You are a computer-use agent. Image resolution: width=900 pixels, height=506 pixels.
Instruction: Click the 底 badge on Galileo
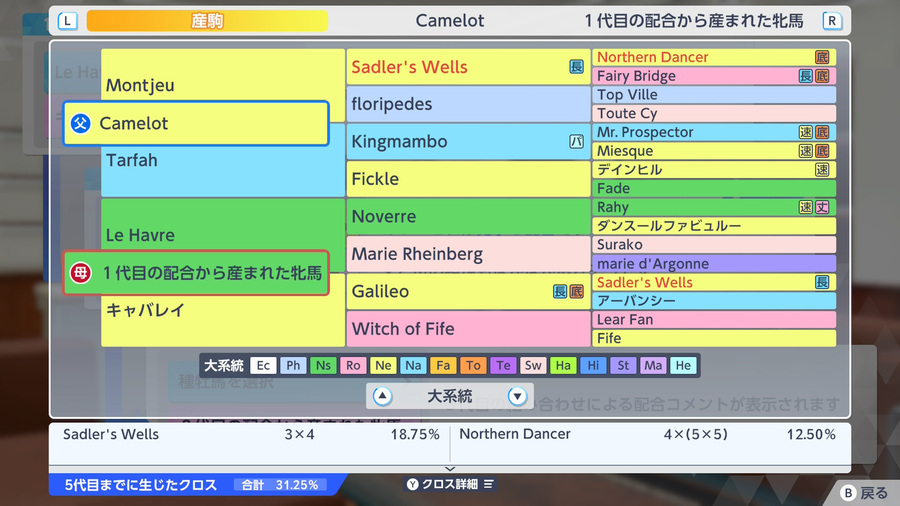click(x=576, y=291)
